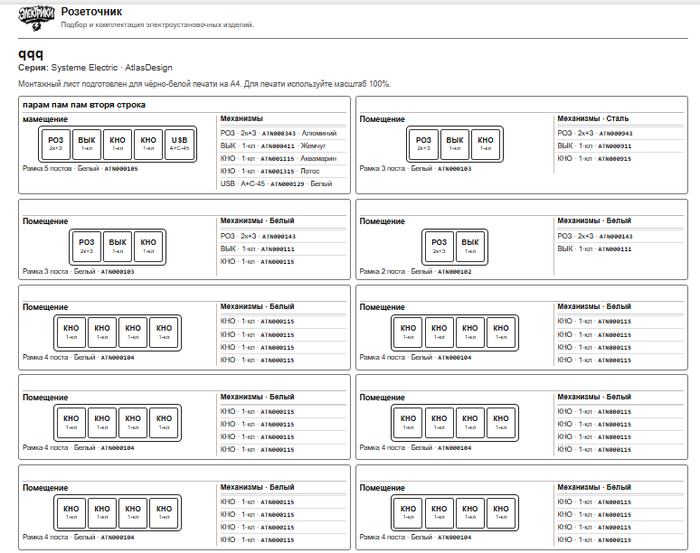Click the 'Серия: Systeme Electric · AtlasDesign' line
The width and height of the screenshot is (700, 553).
tap(95, 68)
